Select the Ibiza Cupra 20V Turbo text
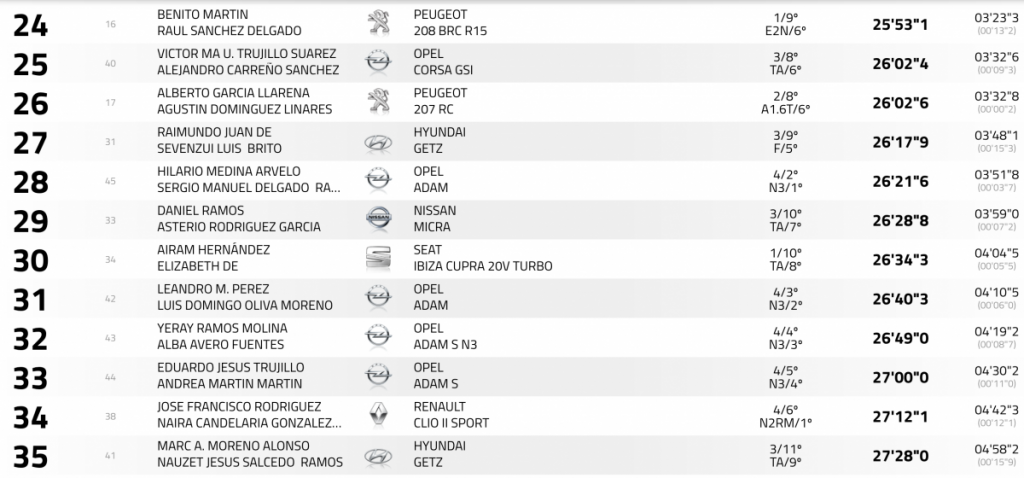Image resolution: width=1024 pixels, height=478 pixels. pos(482,266)
